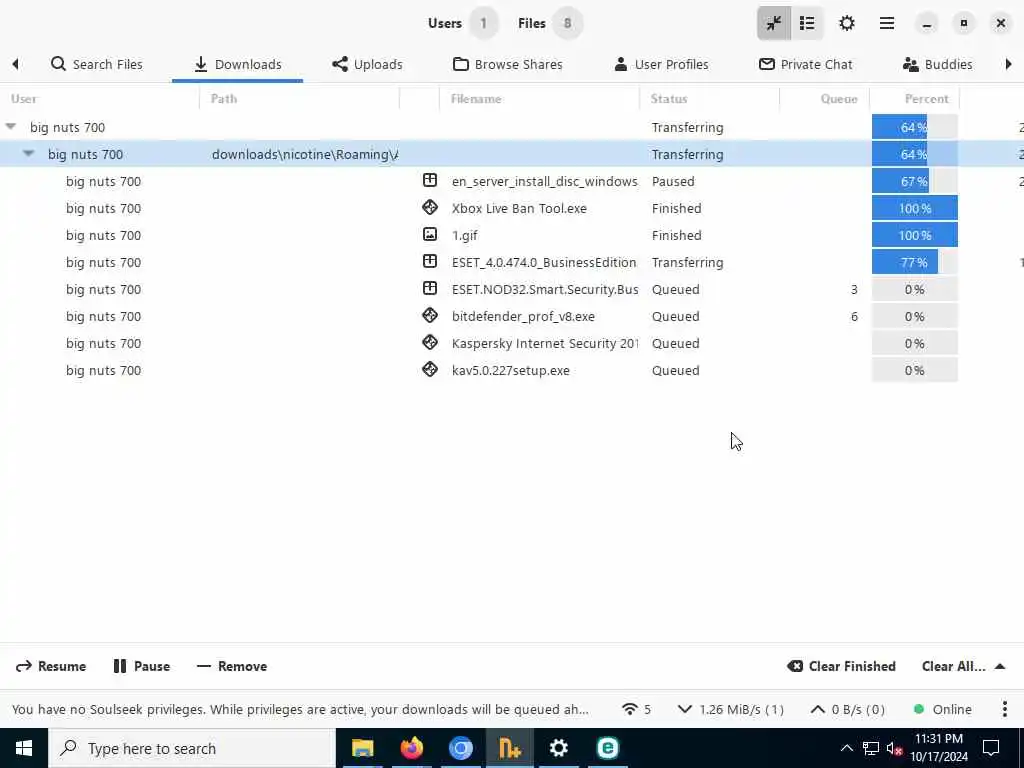Toggle the grouping mode list button
Image resolution: width=1024 pixels, height=768 pixels.
click(x=807, y=24)
